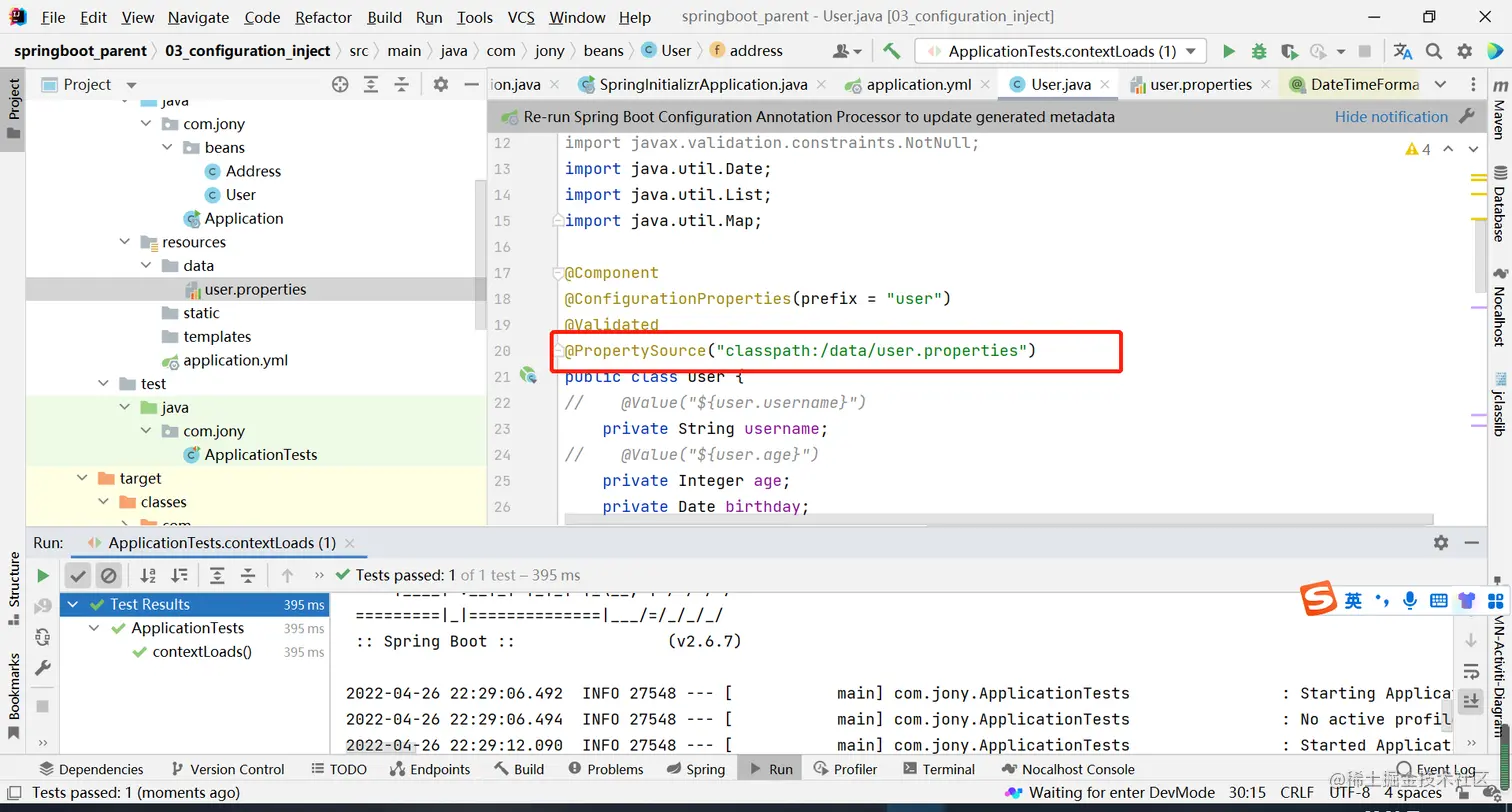Open the Problems tool window
This screenshot has height=812, width=1512.
605,769
